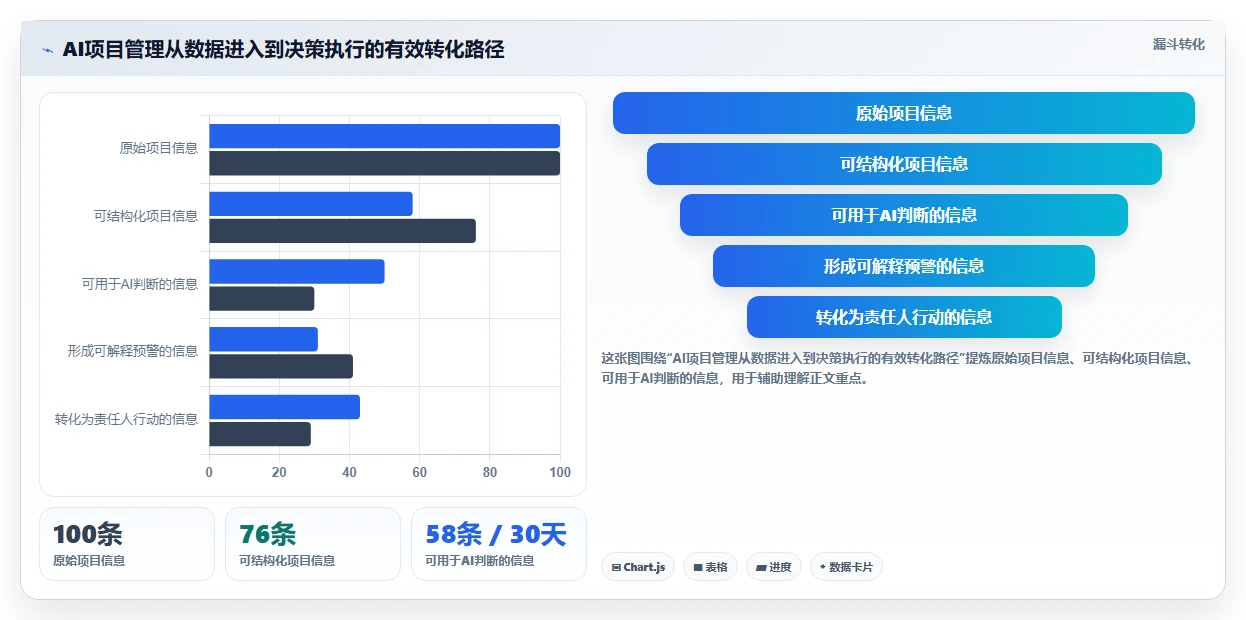
Task: Click the 原始项目信息 y-axis label
Action: tap(159, 148)
